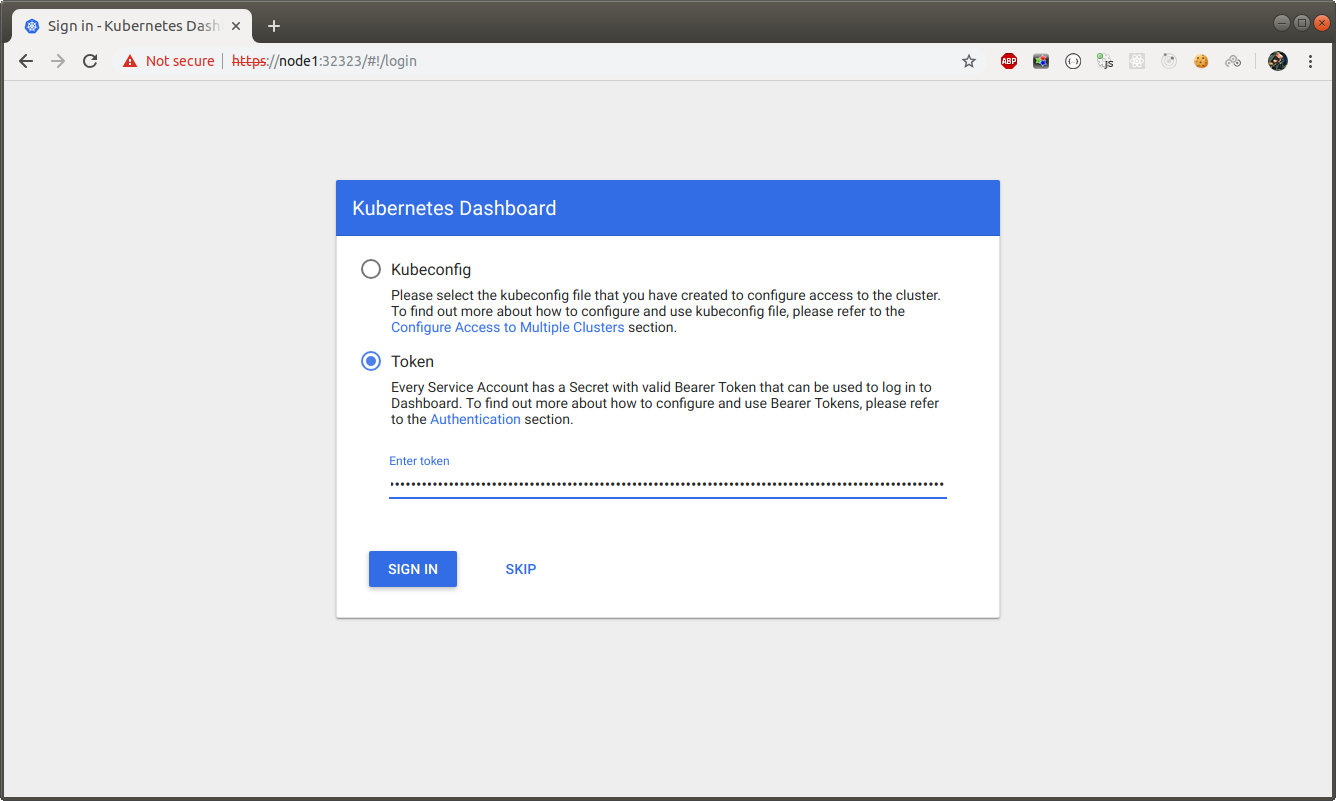Viewport: 1336px width, 801px height.
Task: Open the JS toggle extension icon
Action: point(1105,61)
